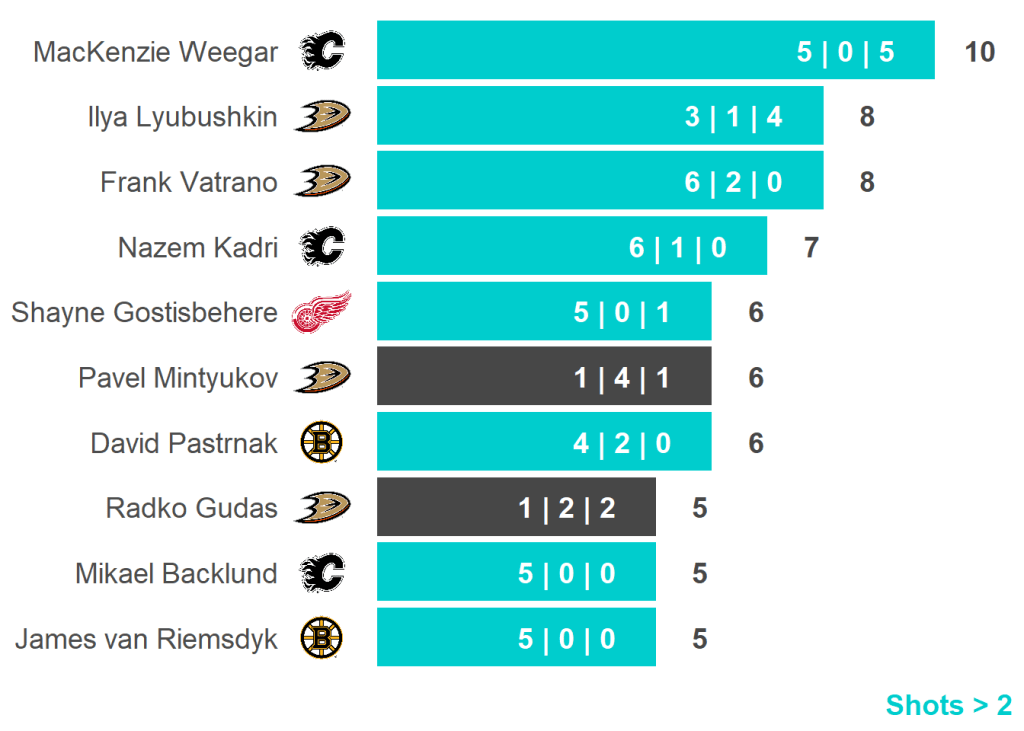Click the Bruins logo beside James van Riemsdyk
The height and width of the screenshot is (731, 1024).
click(322, 638)
